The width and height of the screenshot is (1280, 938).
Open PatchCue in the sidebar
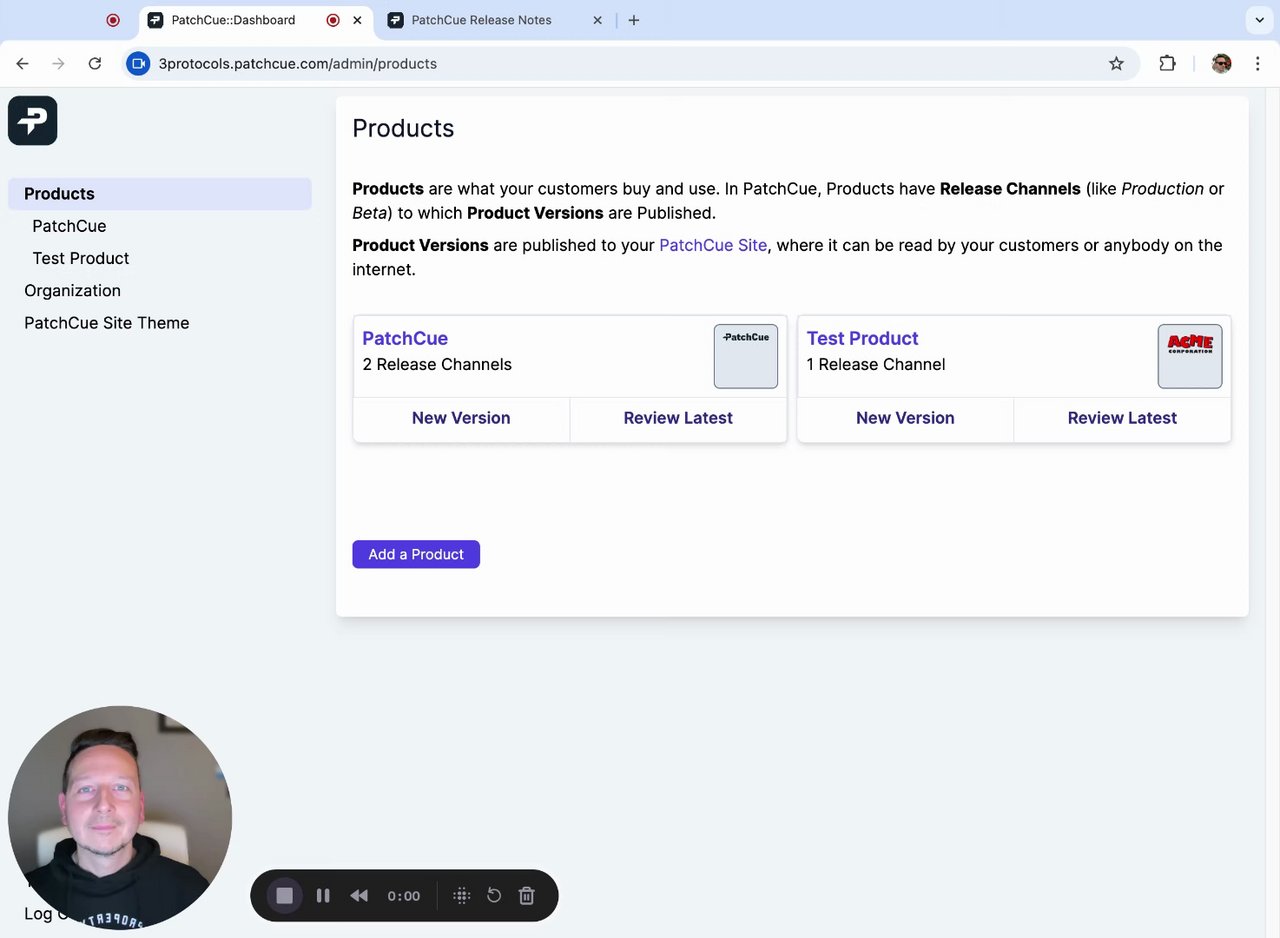(x=69, y=226)
